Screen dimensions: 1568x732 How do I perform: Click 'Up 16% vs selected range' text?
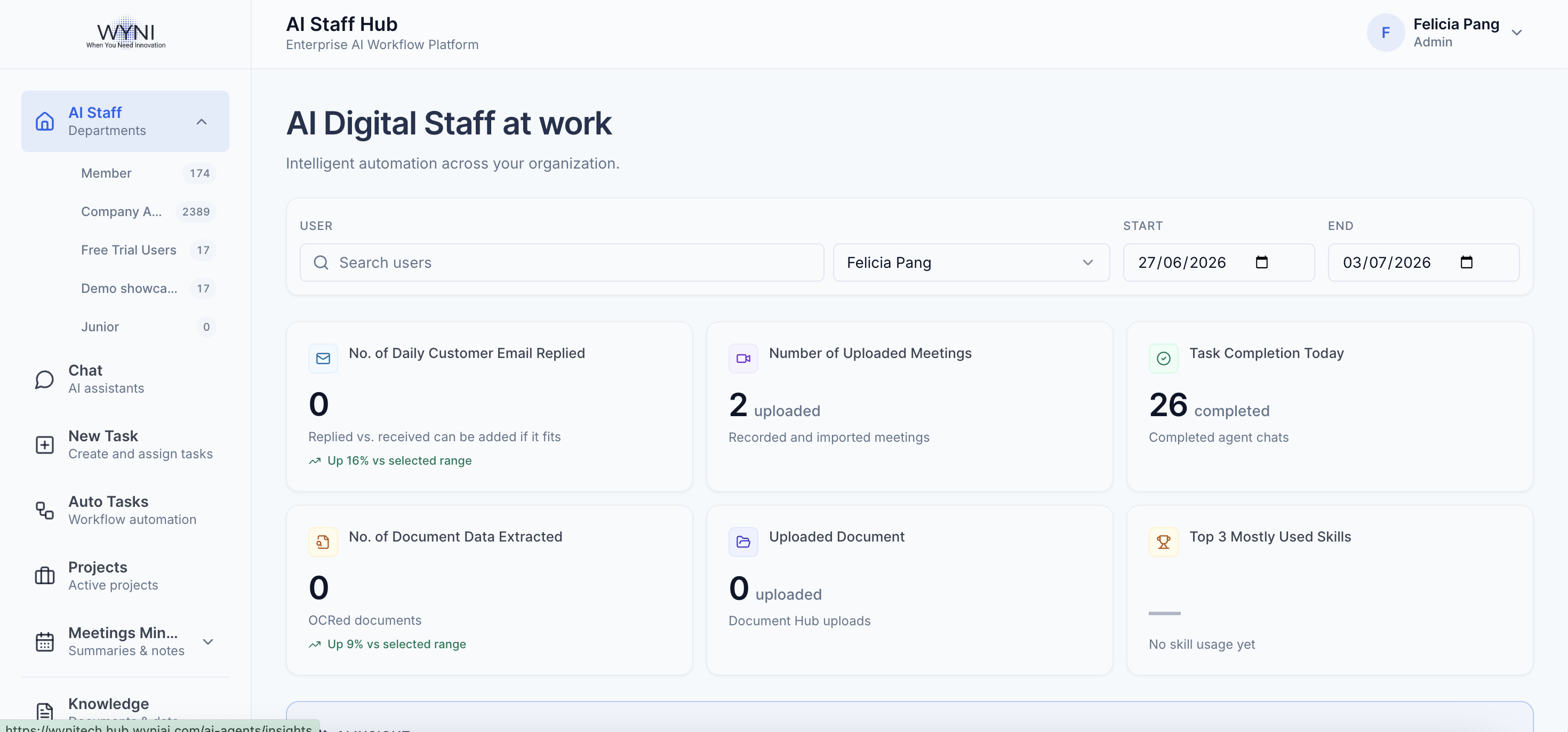tap(399, 461)
